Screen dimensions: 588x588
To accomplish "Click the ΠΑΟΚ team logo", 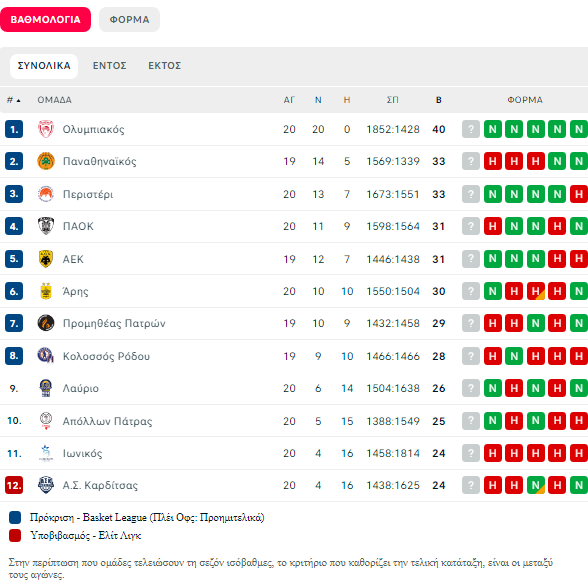I will 46,226.
